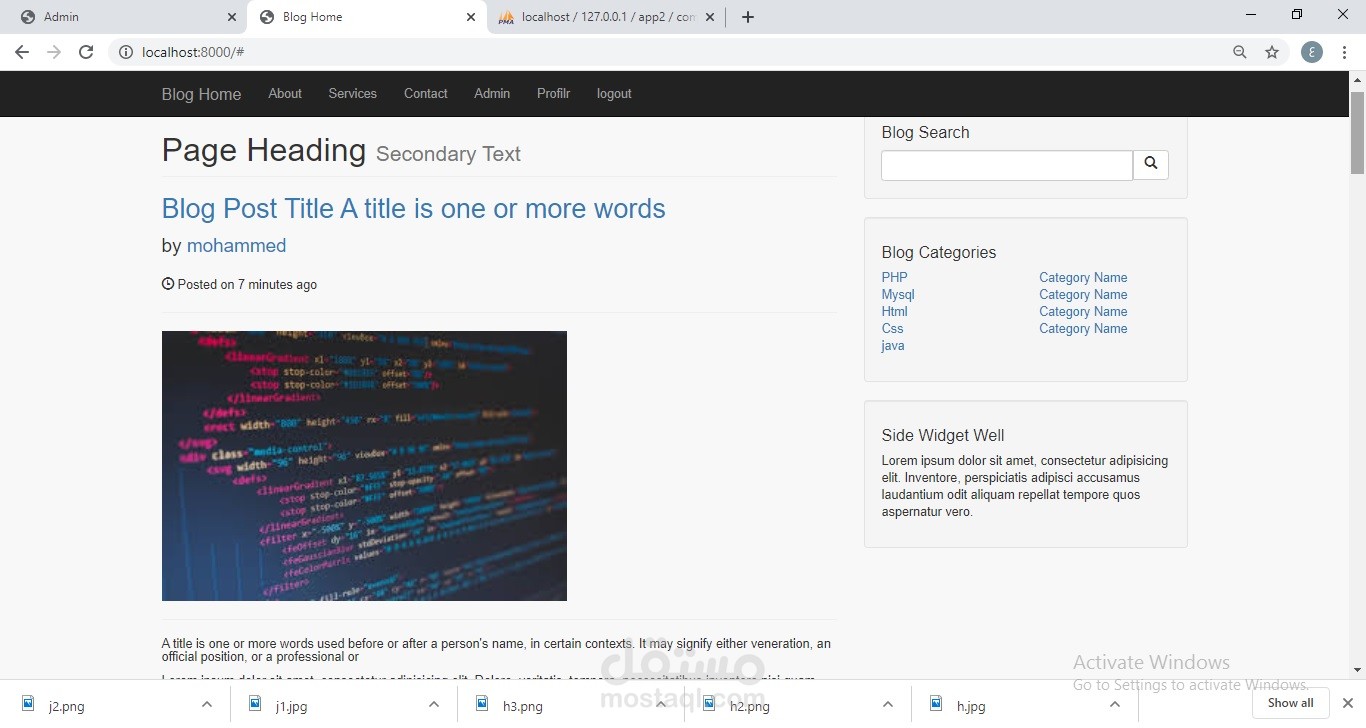Close the Blog Home tab
This screenshot has width=1366, height=728.
[x=471, y=17]
